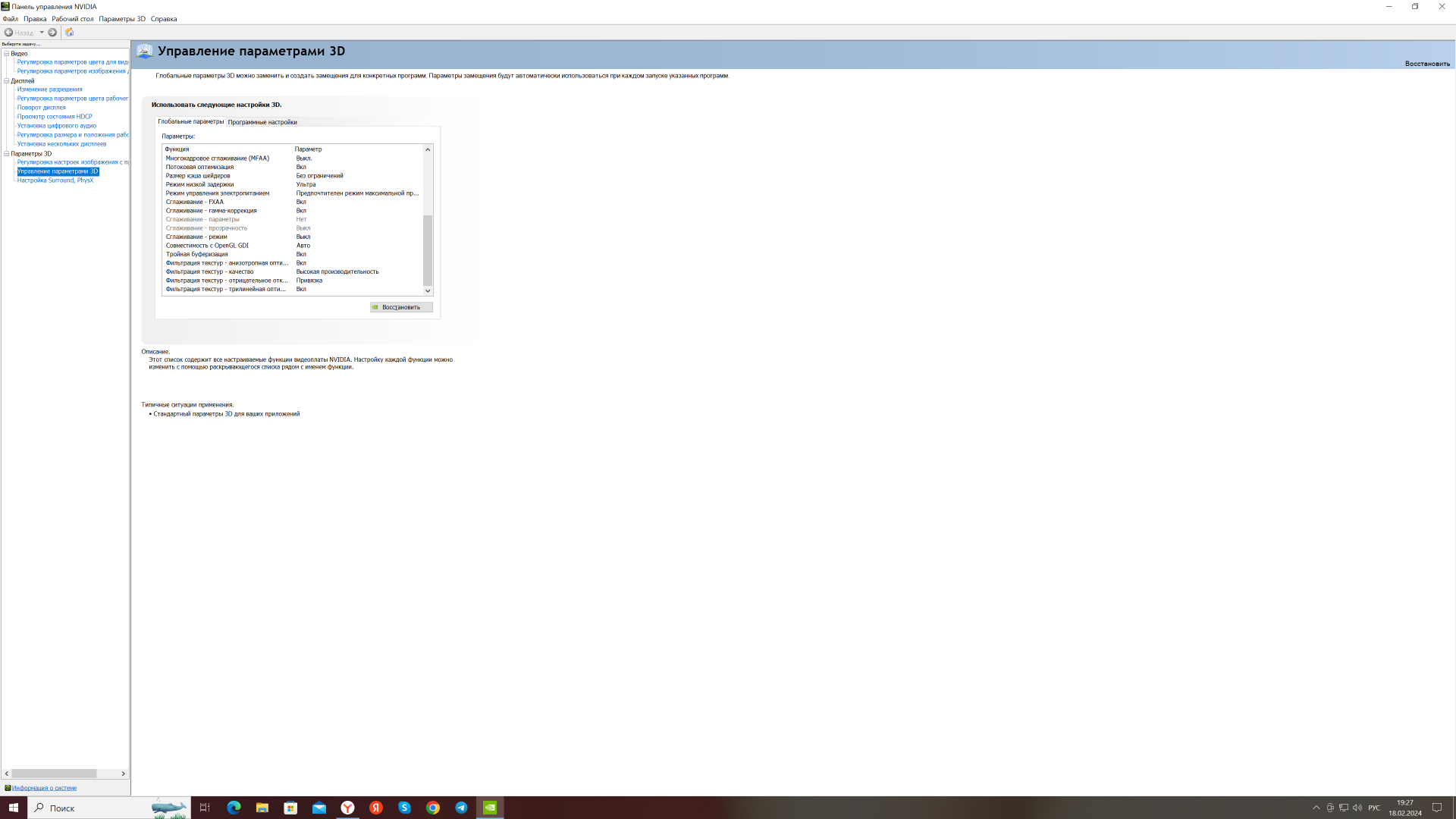The height and width of the screenshot is (819, 1456).
Task: Open Skype from the taskbar
Action: click(x=404, y=808)
